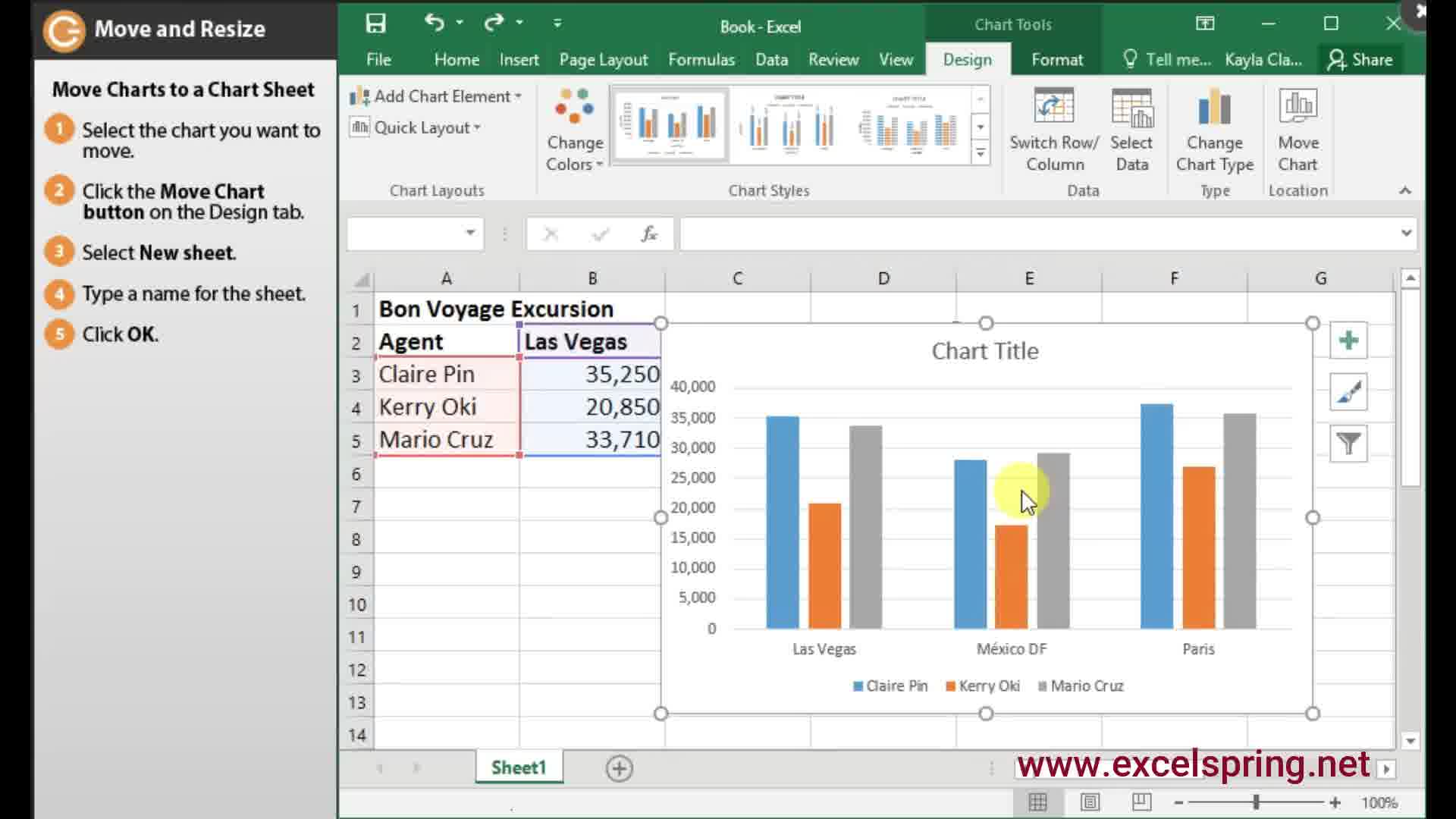Open Chart Styles paintbrush button

pos(1348,392)
